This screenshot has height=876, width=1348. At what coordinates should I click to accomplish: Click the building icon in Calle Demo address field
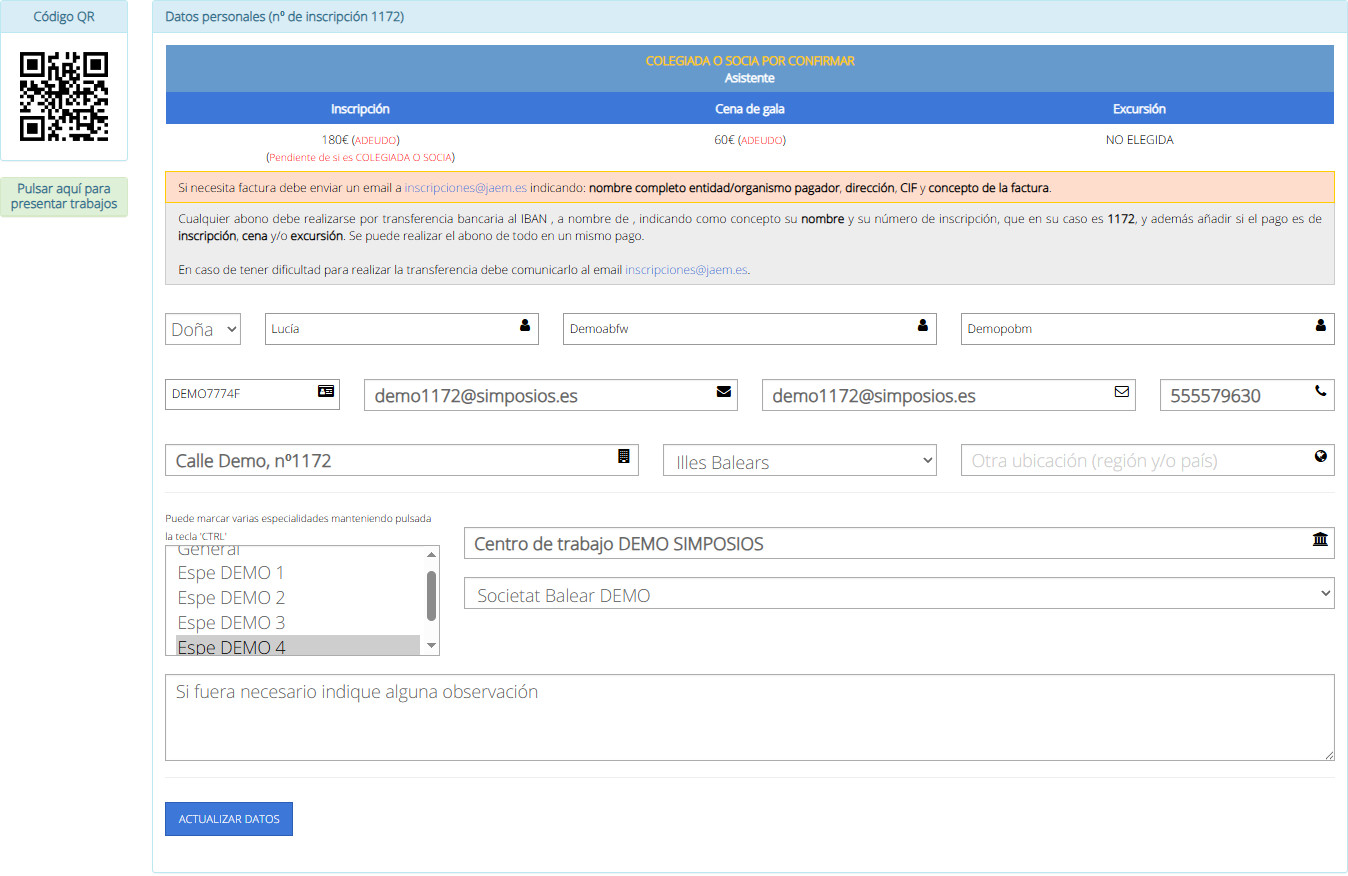click(x=624, y=456)
